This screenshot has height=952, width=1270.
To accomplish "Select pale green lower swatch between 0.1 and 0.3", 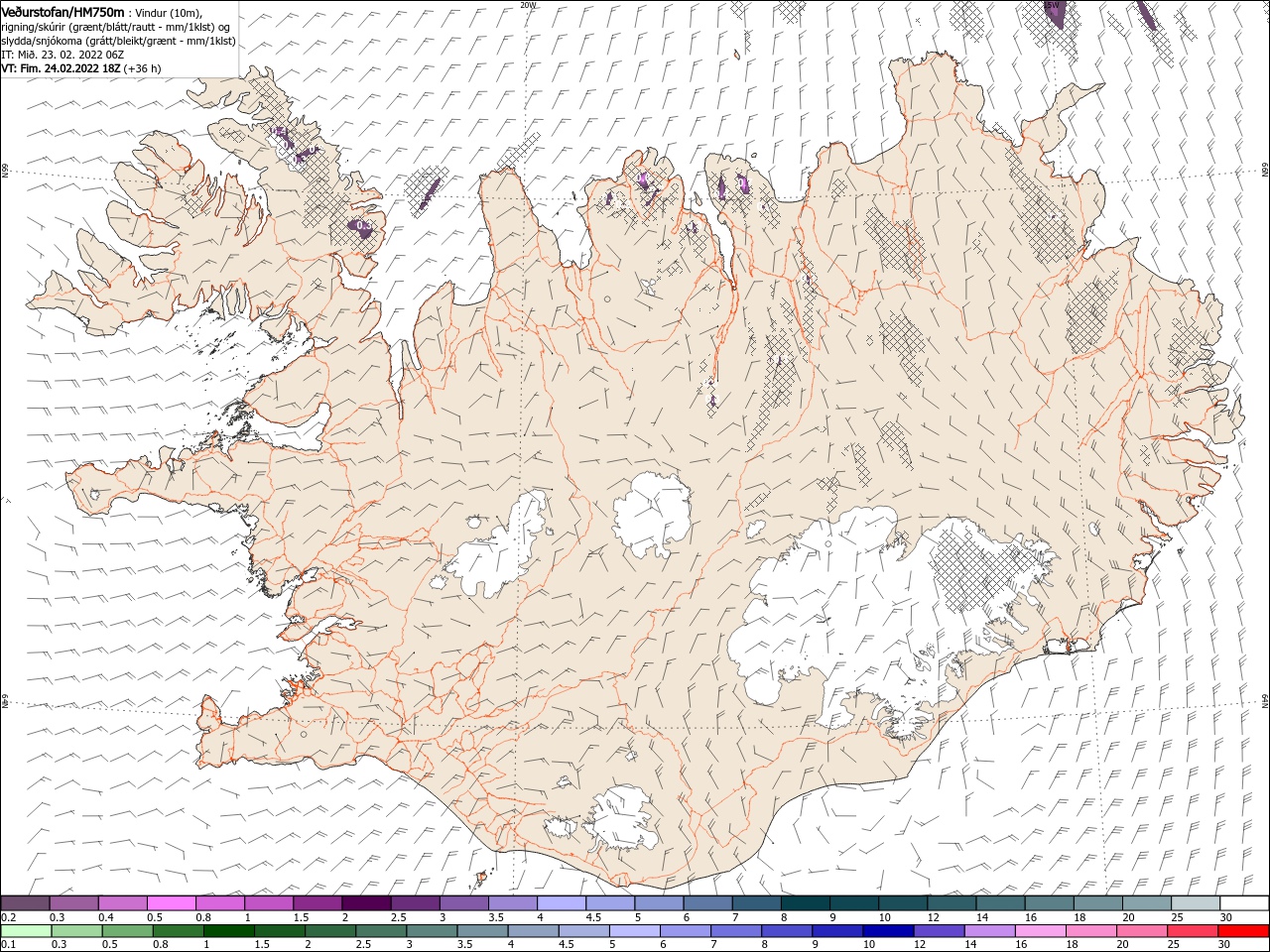I will (26, 931).
